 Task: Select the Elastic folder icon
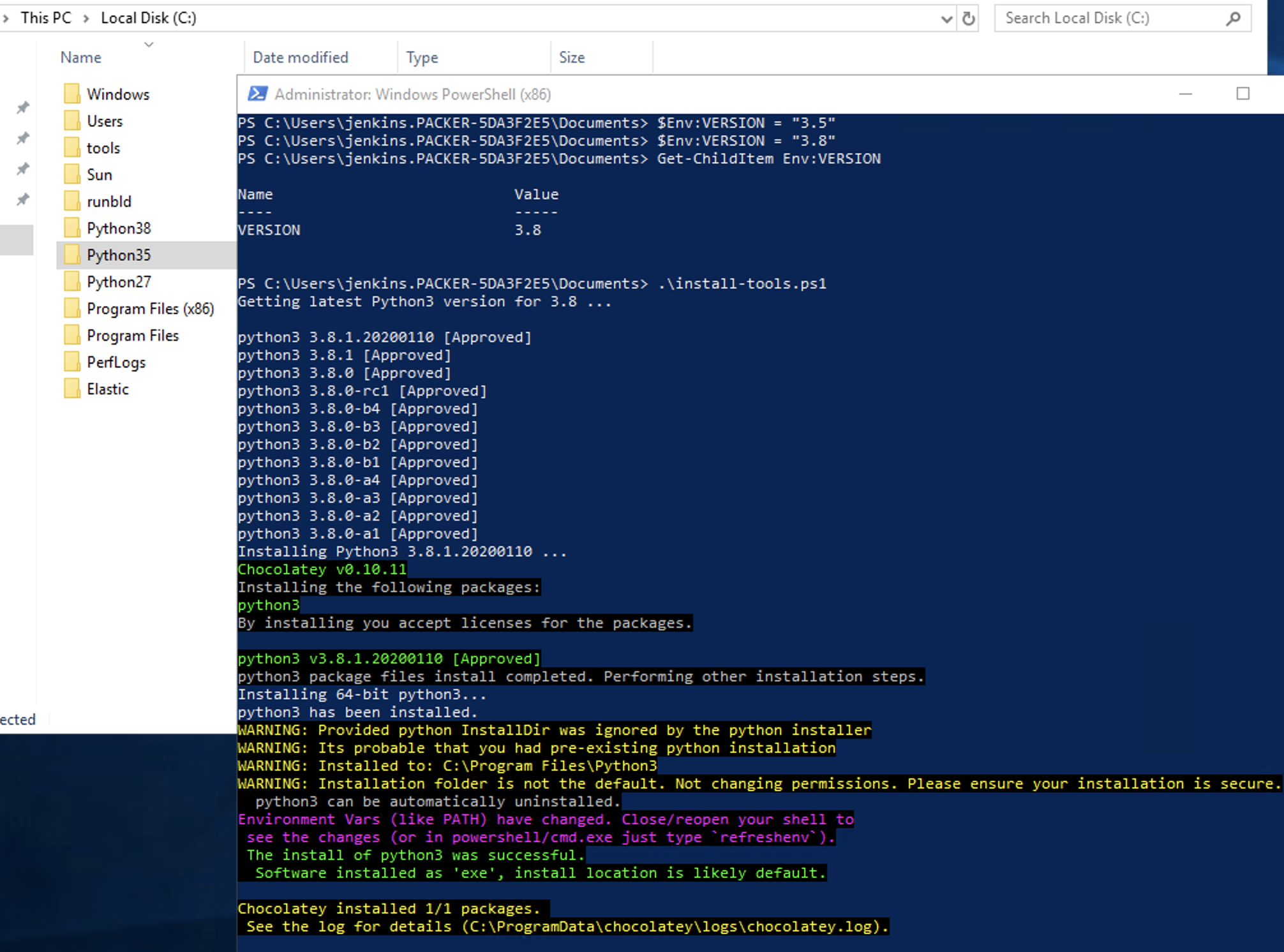(72, 389)
